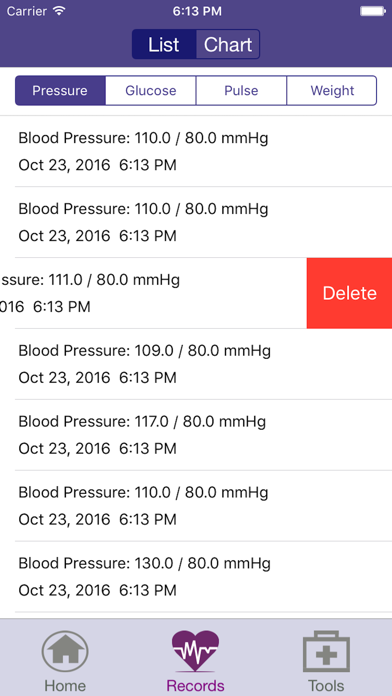Select the Glucose segment

point(151,91)
